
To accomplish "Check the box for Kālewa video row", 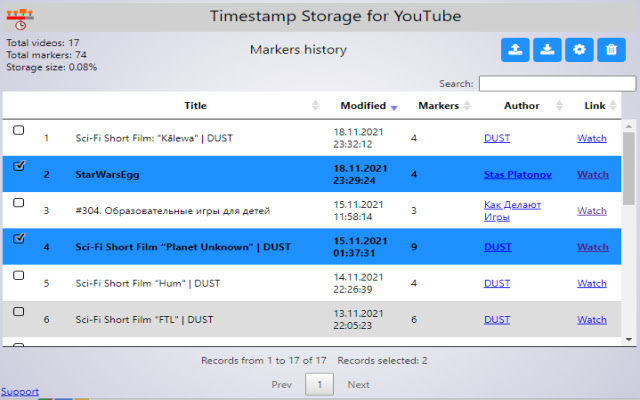I will (18, 130).
